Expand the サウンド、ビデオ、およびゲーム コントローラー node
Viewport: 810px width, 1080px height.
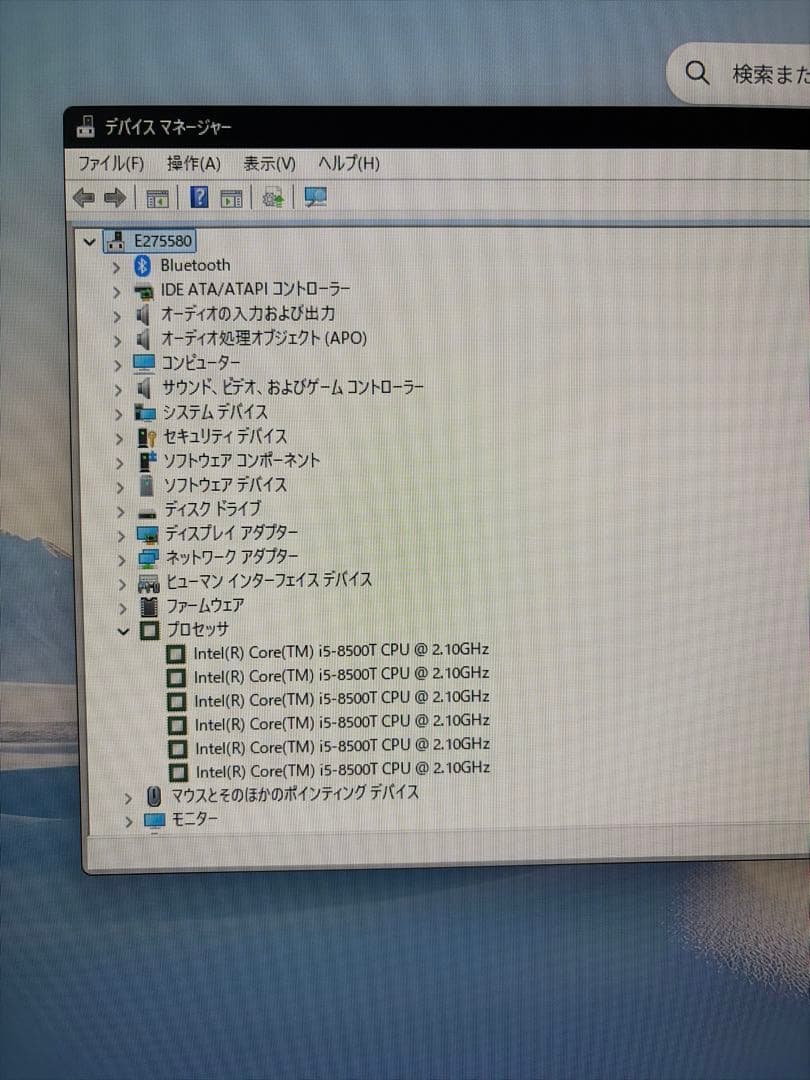118,390
